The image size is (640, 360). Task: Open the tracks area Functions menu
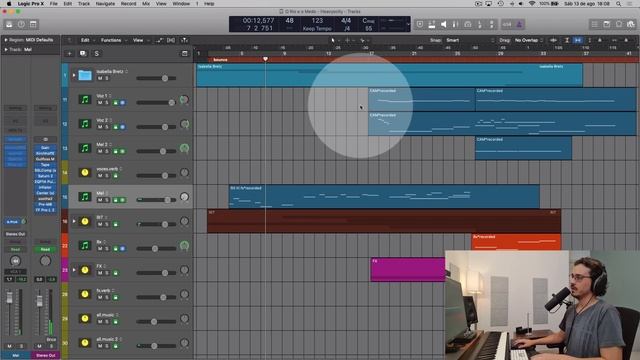click(111, 40)
